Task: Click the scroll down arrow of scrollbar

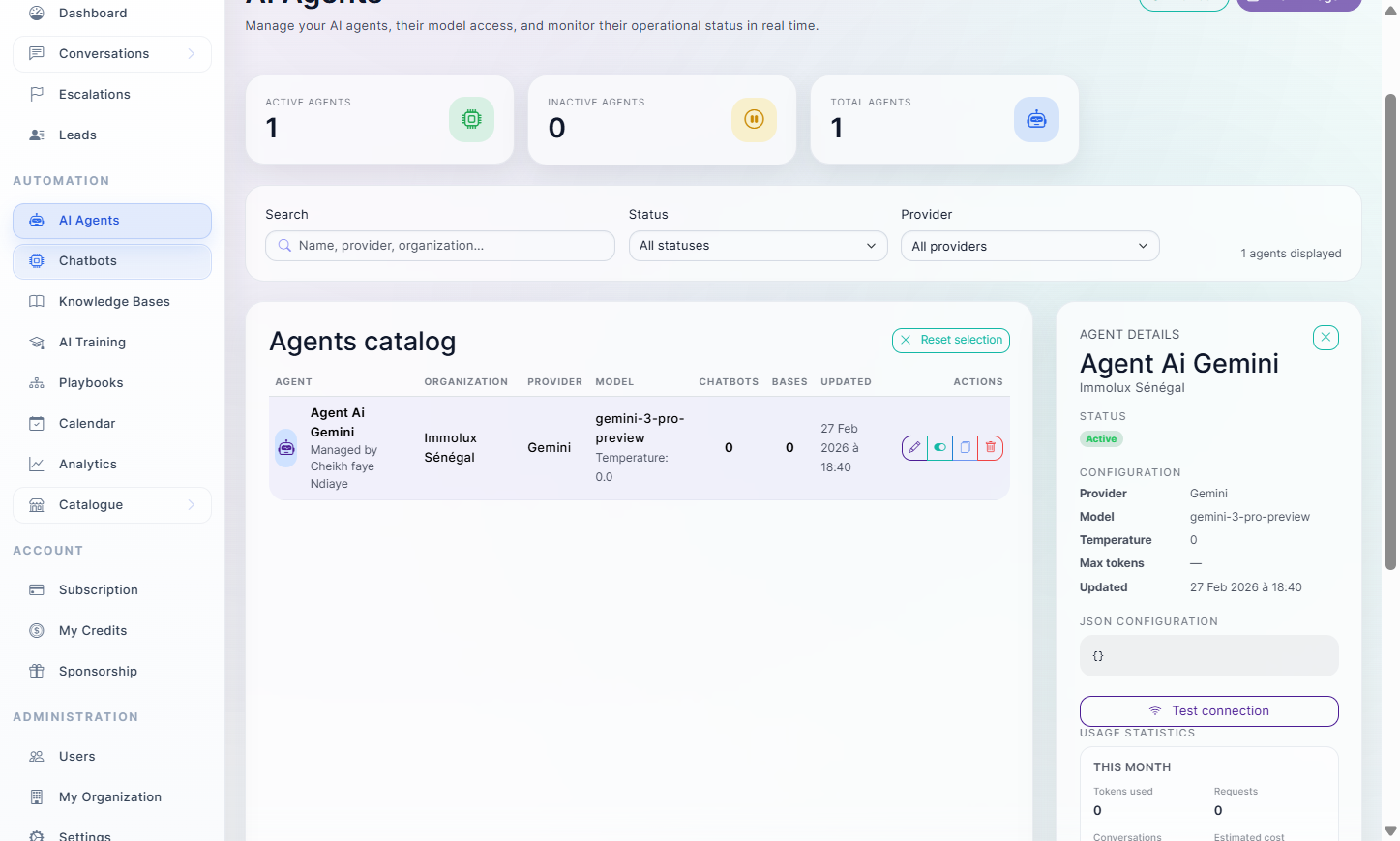Action: click(x=1391, y=831)
